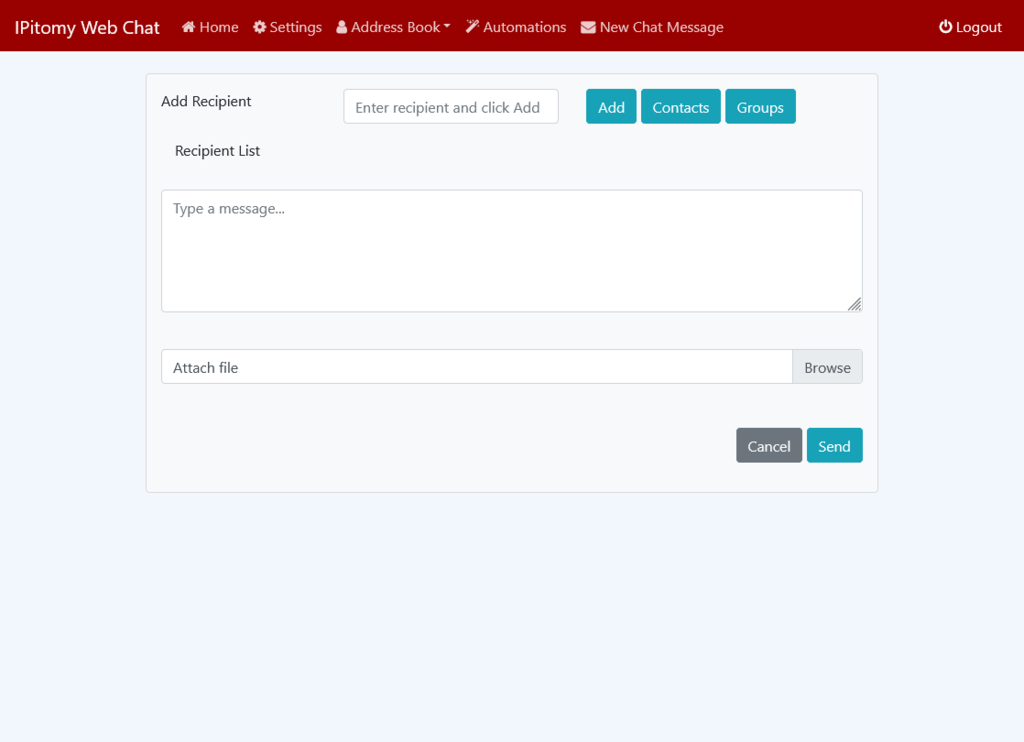Open the Contacts picker button
This screenshot has height=742, width=1024.
(x=680, y=107)
